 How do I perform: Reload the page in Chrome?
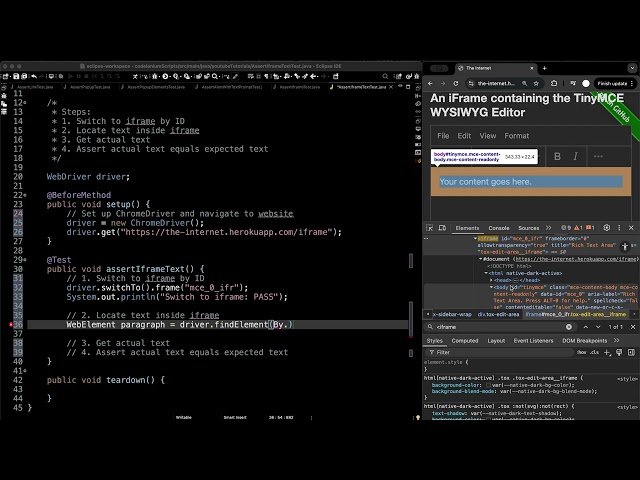456,83
